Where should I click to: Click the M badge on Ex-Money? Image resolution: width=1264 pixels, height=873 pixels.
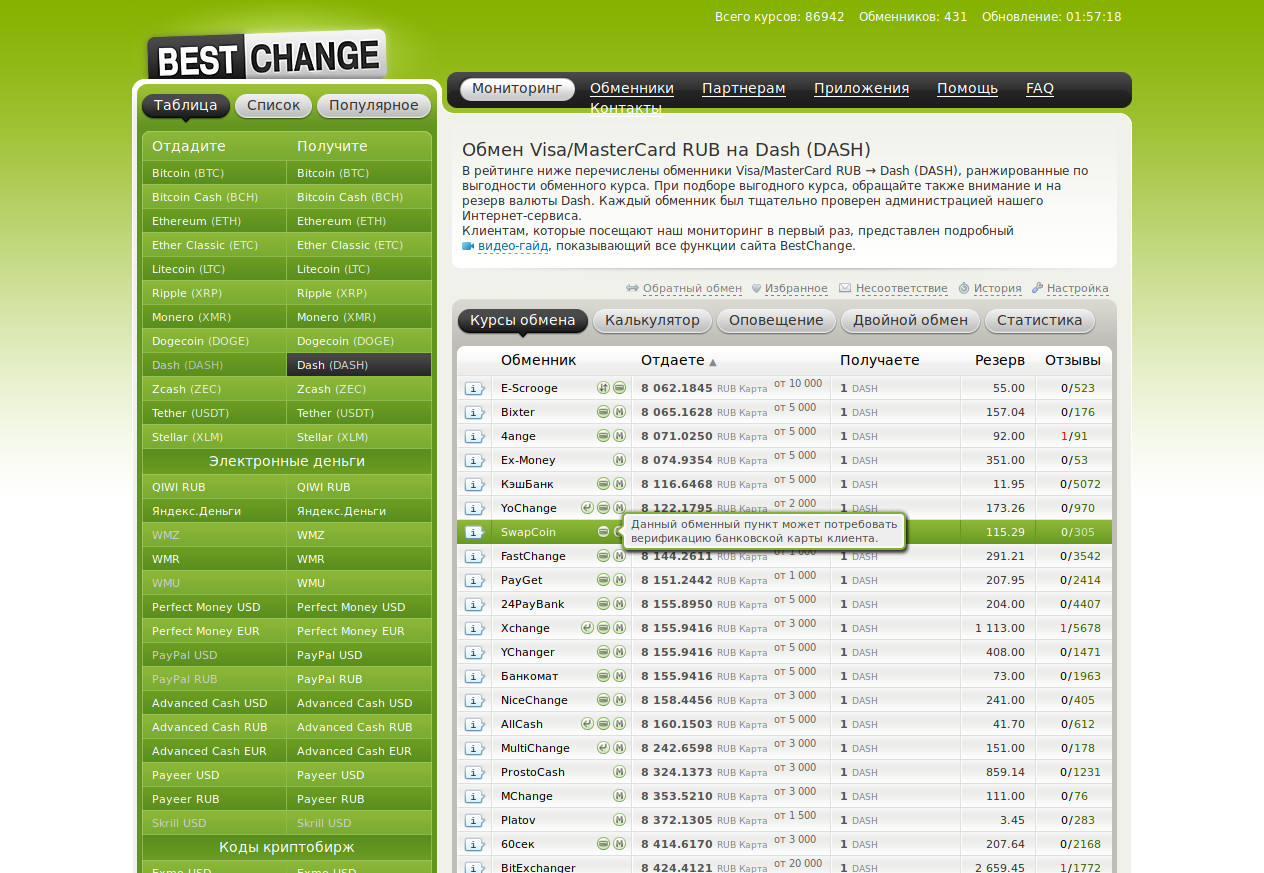pyautogui.click(x=620, y=460)
